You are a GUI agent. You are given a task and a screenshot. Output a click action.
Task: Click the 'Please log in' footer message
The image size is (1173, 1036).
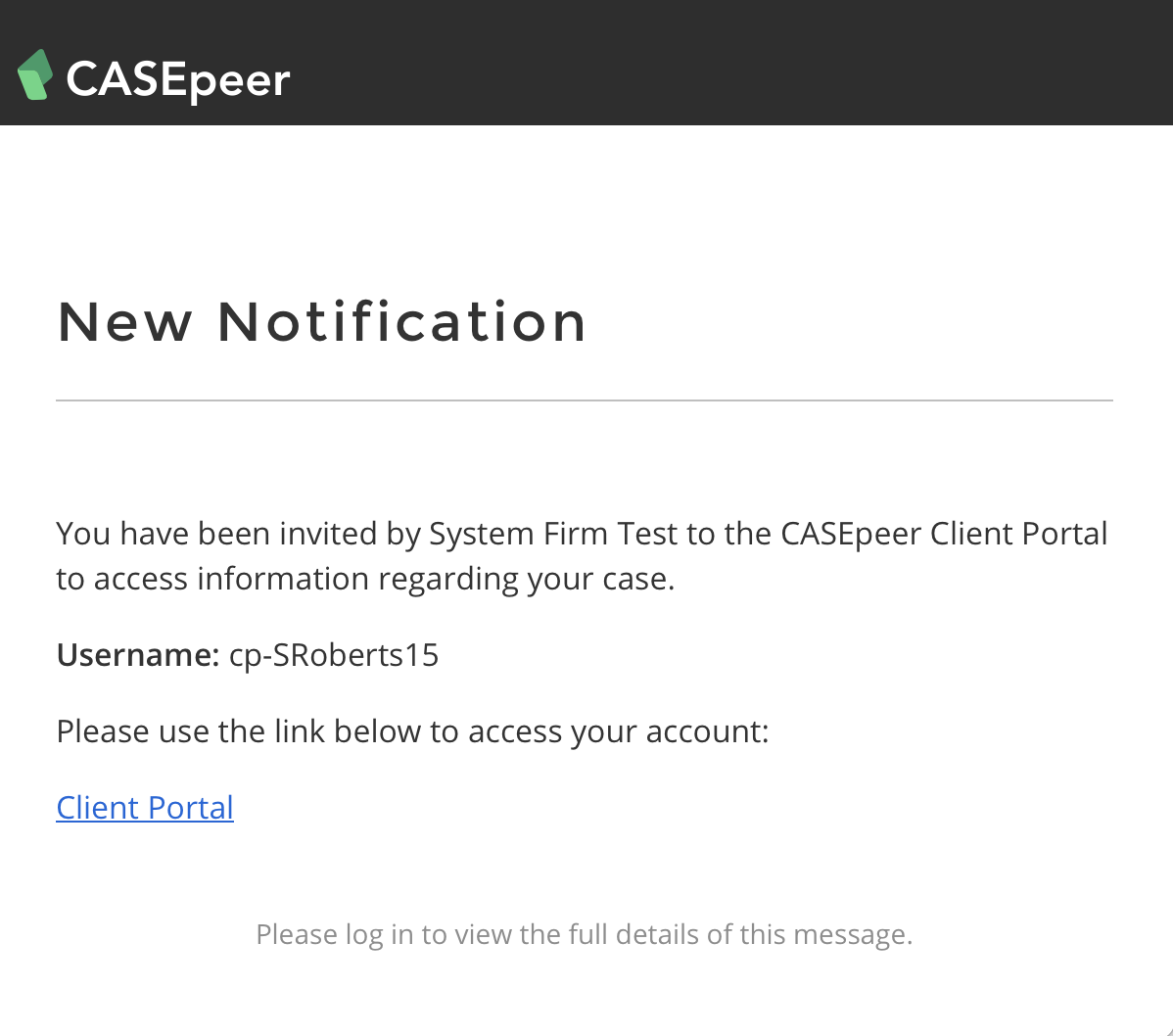(585, 934)
